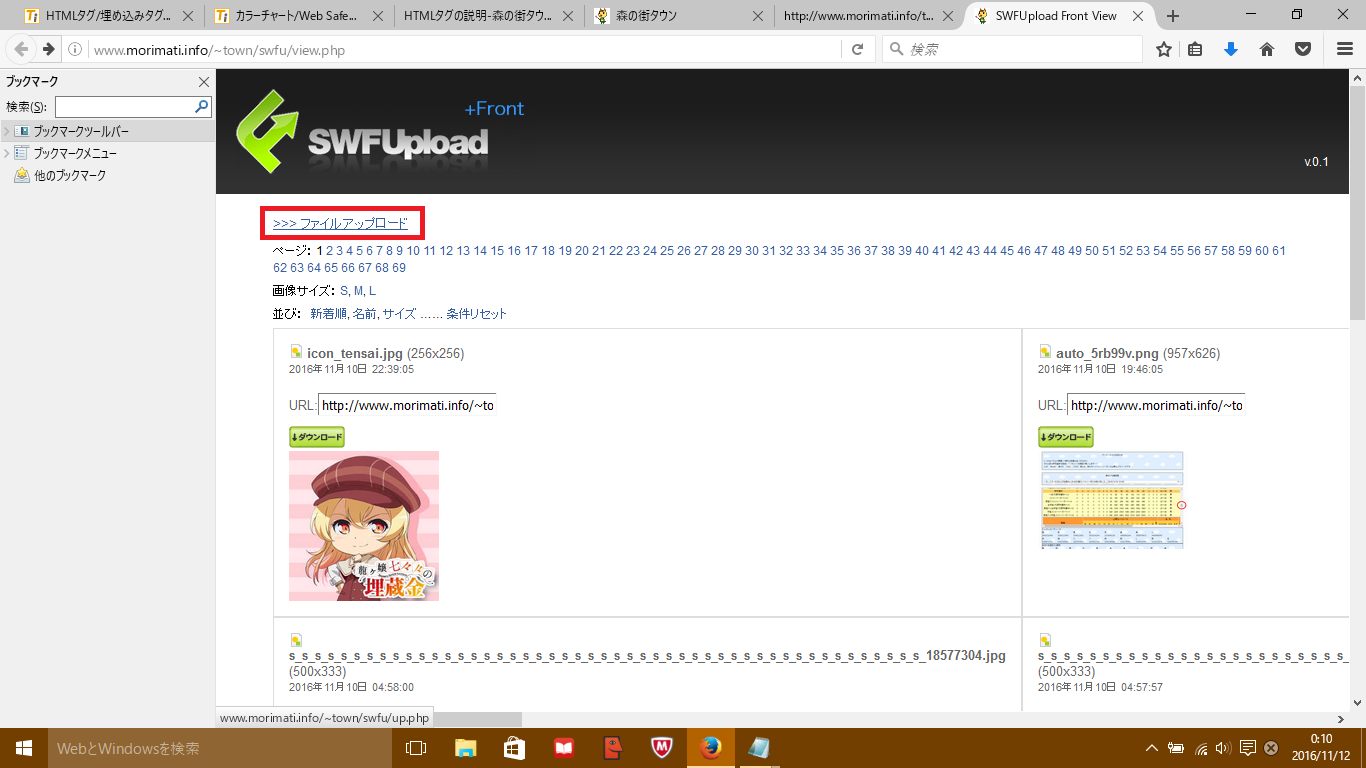Click the site info icon in address bar

click(x=76, y=50)
